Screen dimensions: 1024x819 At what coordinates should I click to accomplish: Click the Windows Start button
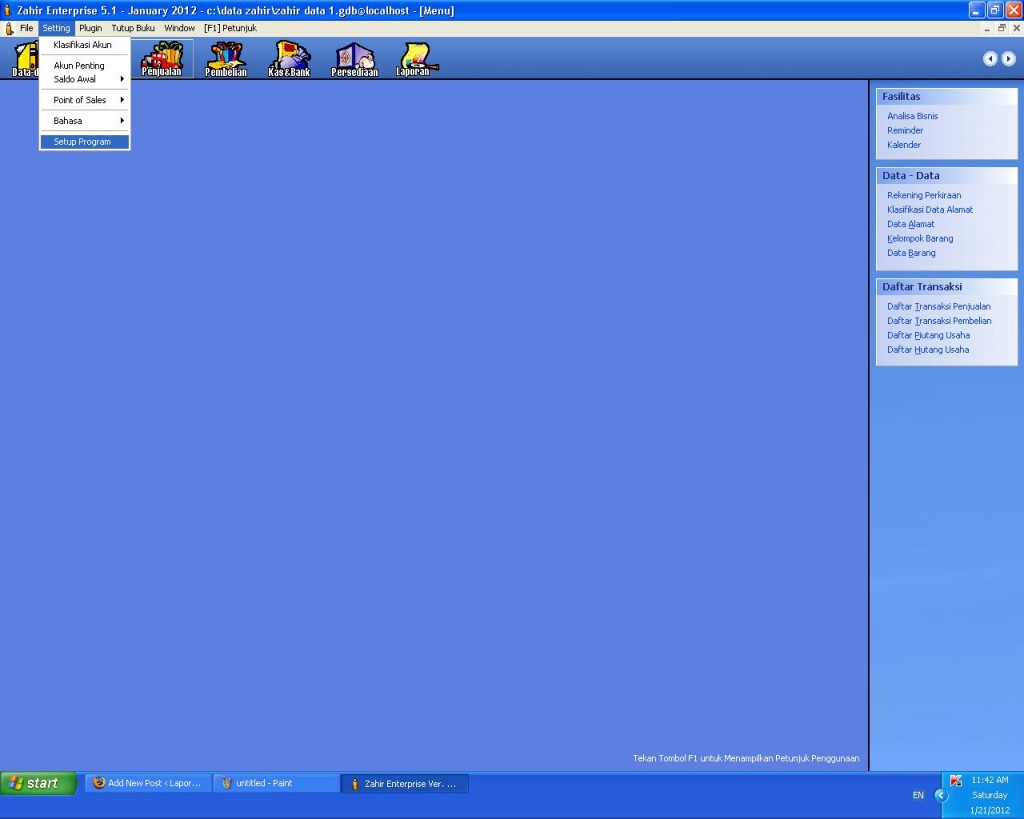tap(38, 783)
